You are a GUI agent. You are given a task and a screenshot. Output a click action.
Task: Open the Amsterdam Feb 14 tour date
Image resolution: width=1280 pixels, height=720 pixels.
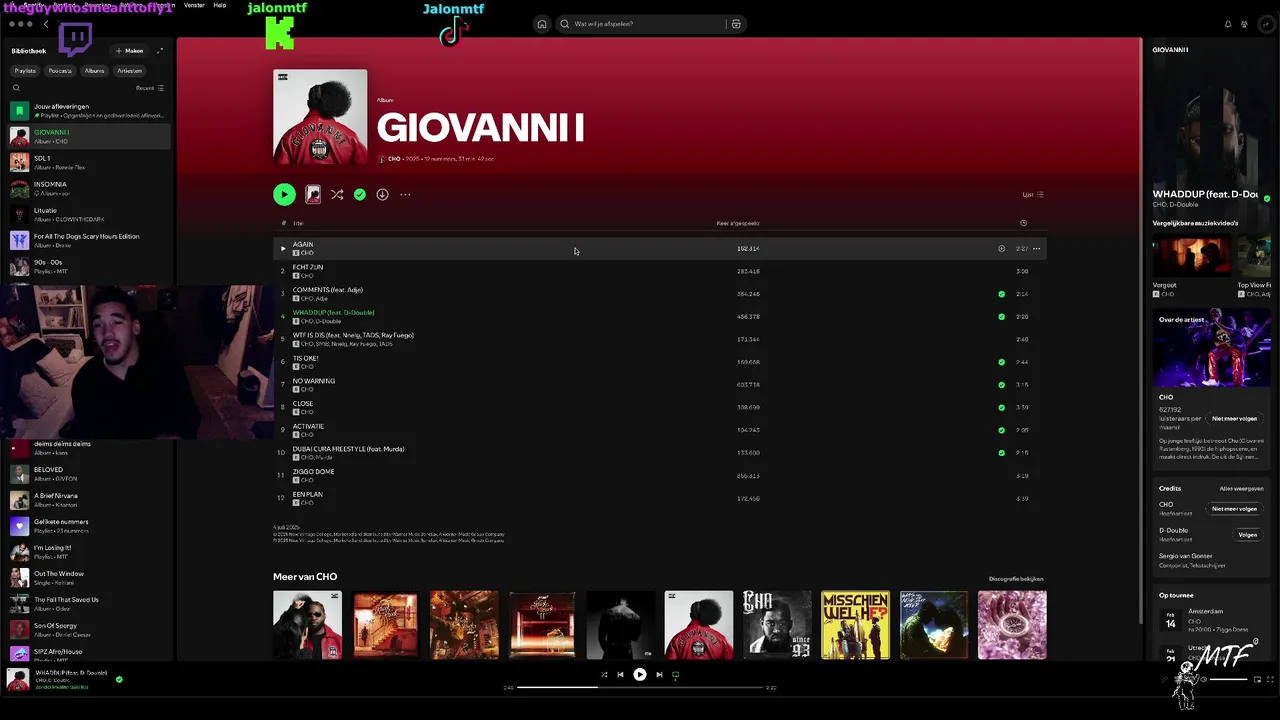click(x=1213, y=621)
